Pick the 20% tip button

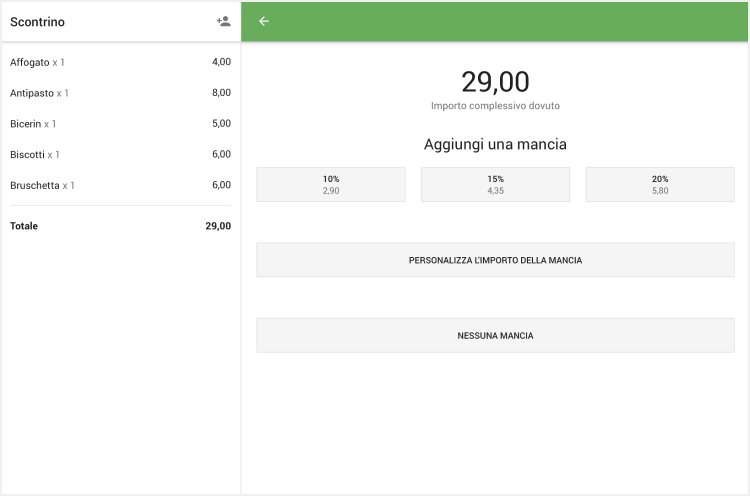pyautogui.click(x=659, y=184)
